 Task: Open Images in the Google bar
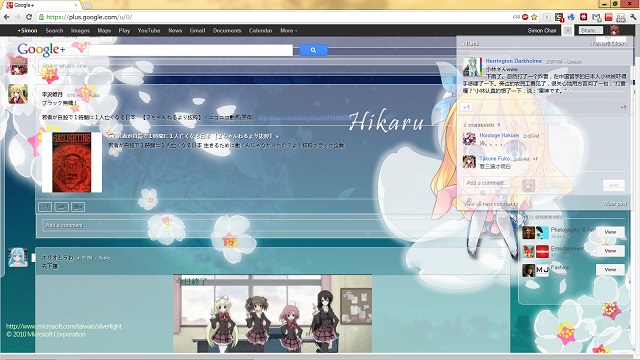(80, 31)
